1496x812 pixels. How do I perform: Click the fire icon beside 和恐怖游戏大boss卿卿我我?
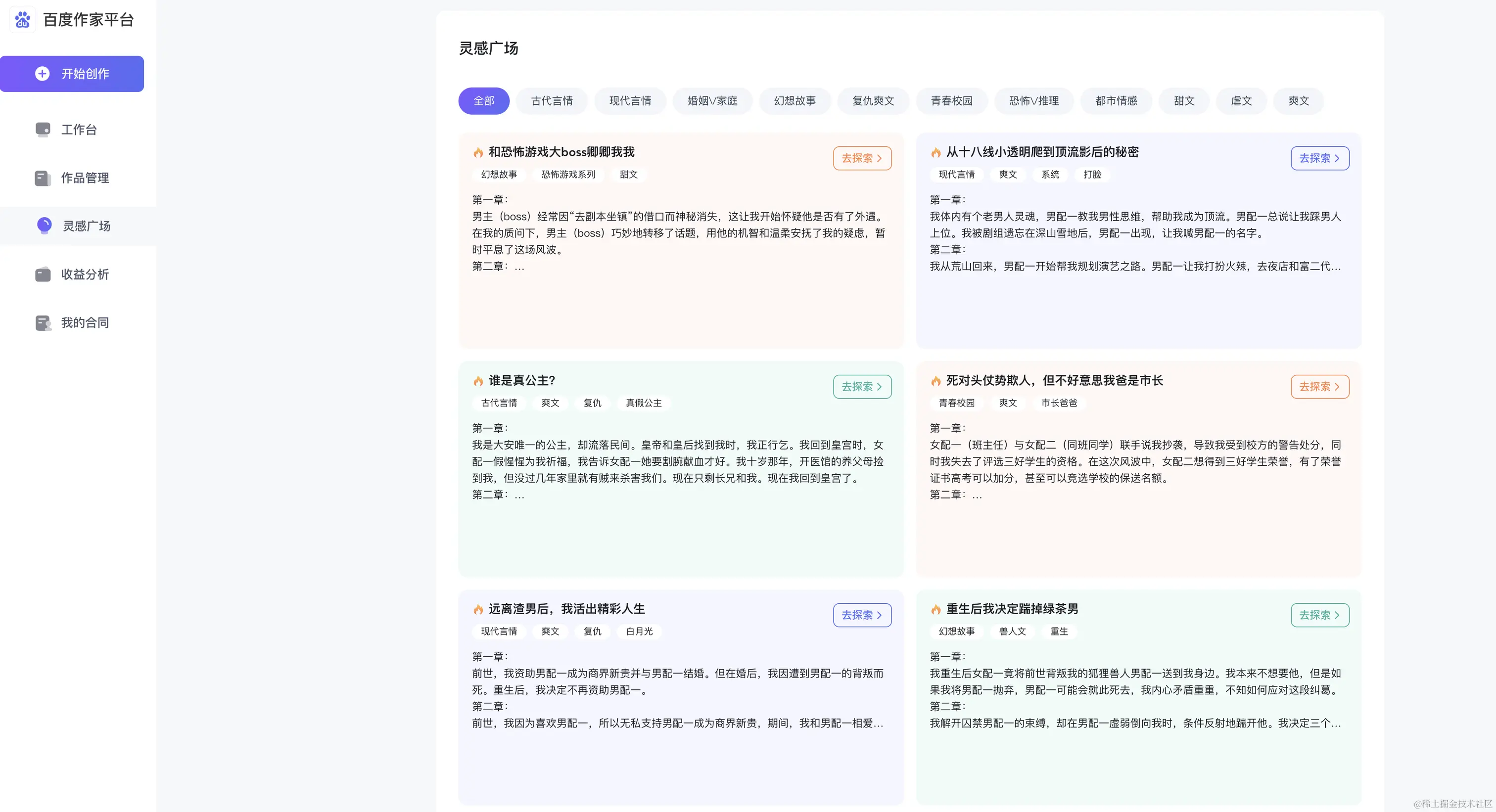(x=478, y=152)
